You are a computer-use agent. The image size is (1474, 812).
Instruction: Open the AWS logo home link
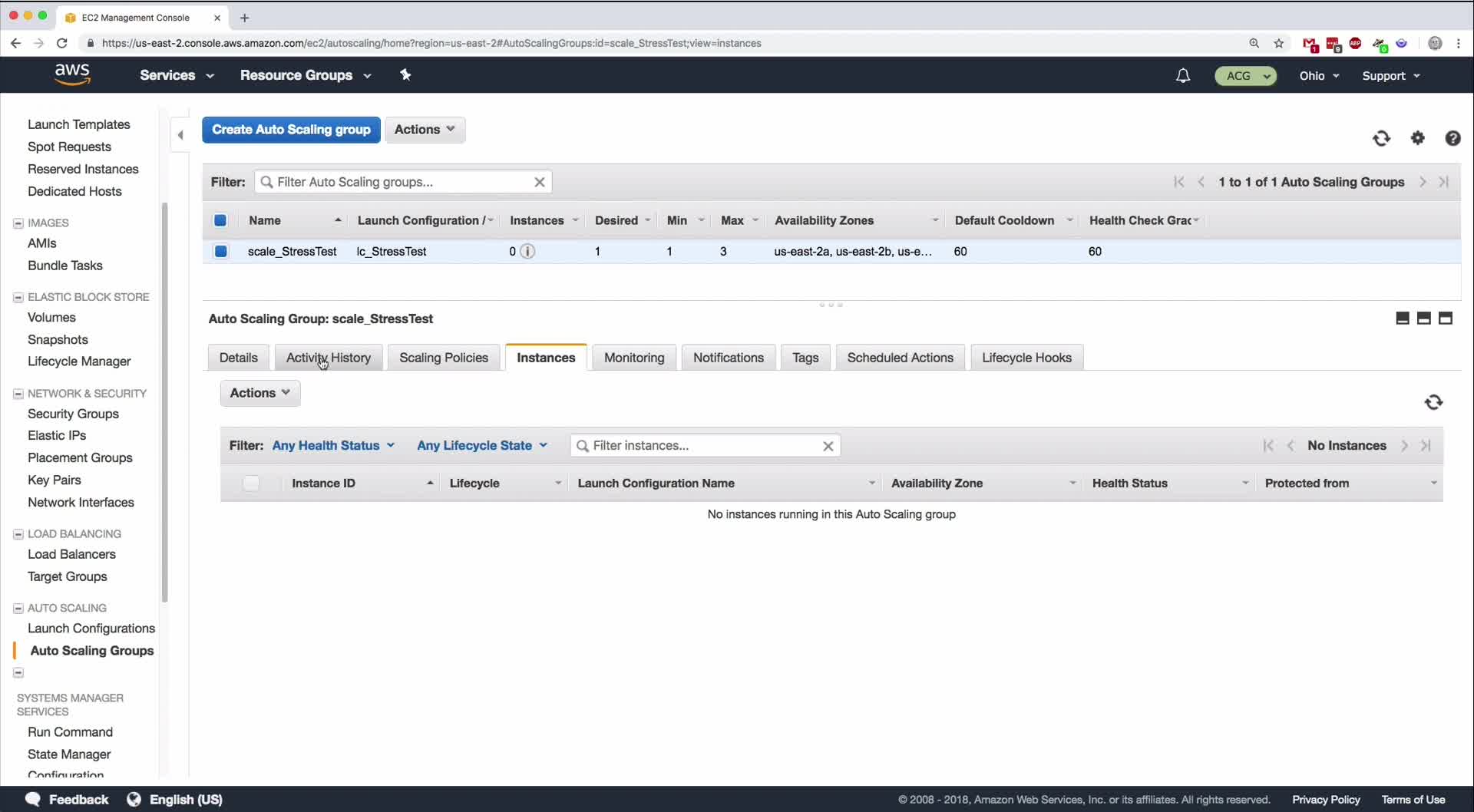pos(72,74)
